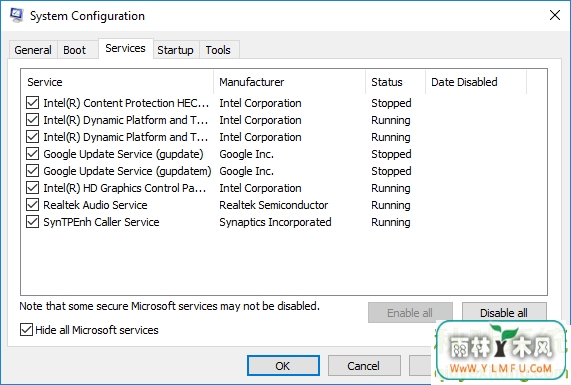Click Intel Corporation cell of HD Graphics row

(260, 188)
